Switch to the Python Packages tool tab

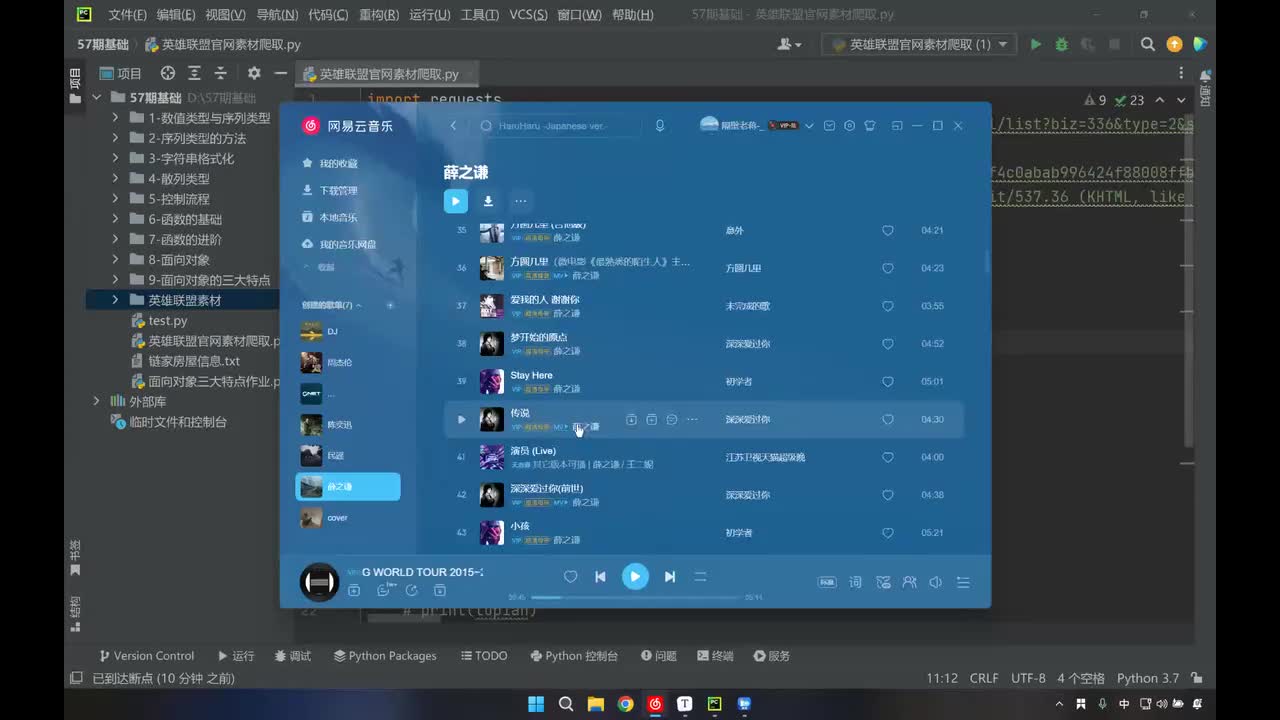point(385,656)
